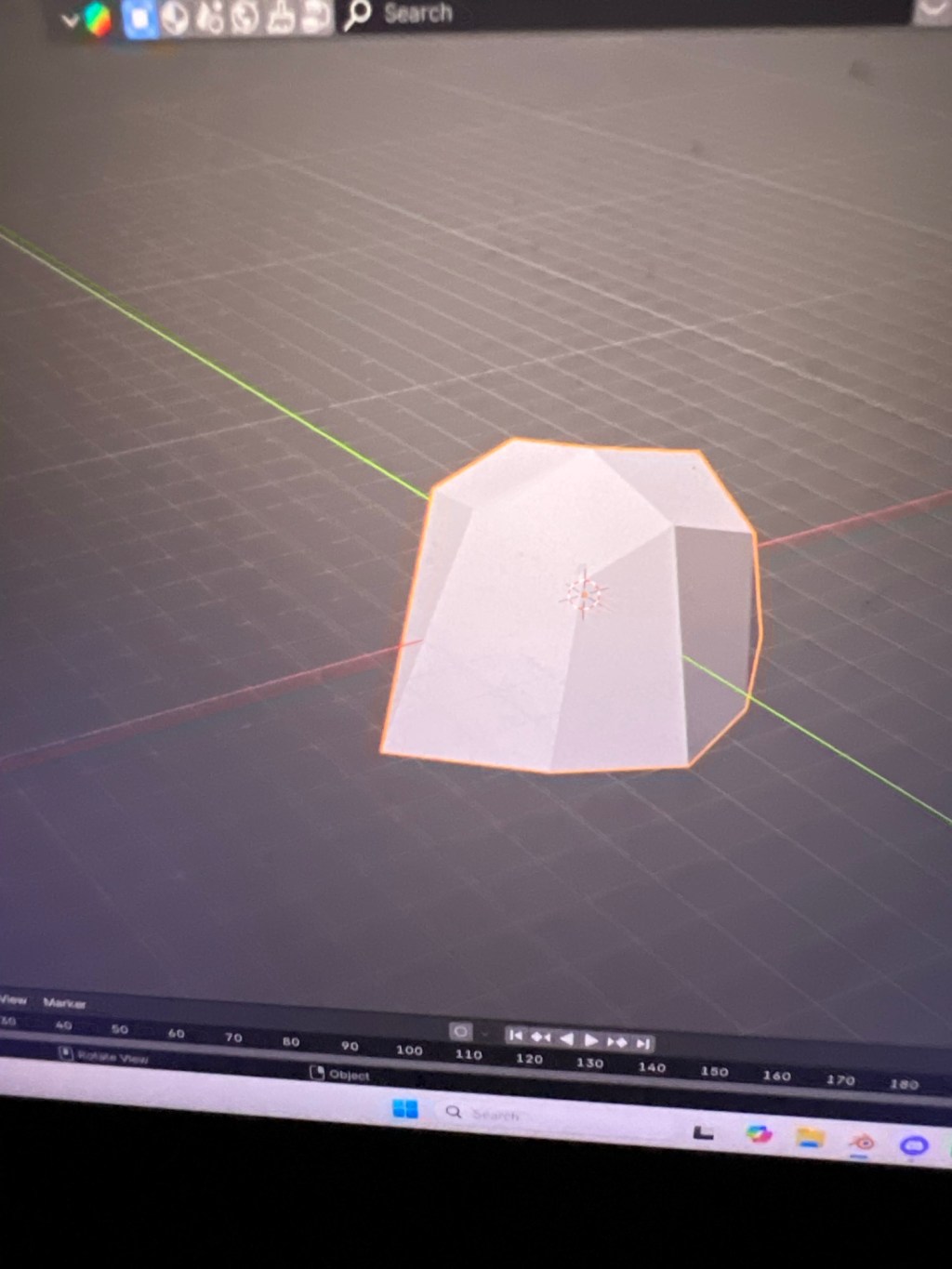Open the View menu in the timeline
The image size is (952, 1269).
(x=13, y=1000)
